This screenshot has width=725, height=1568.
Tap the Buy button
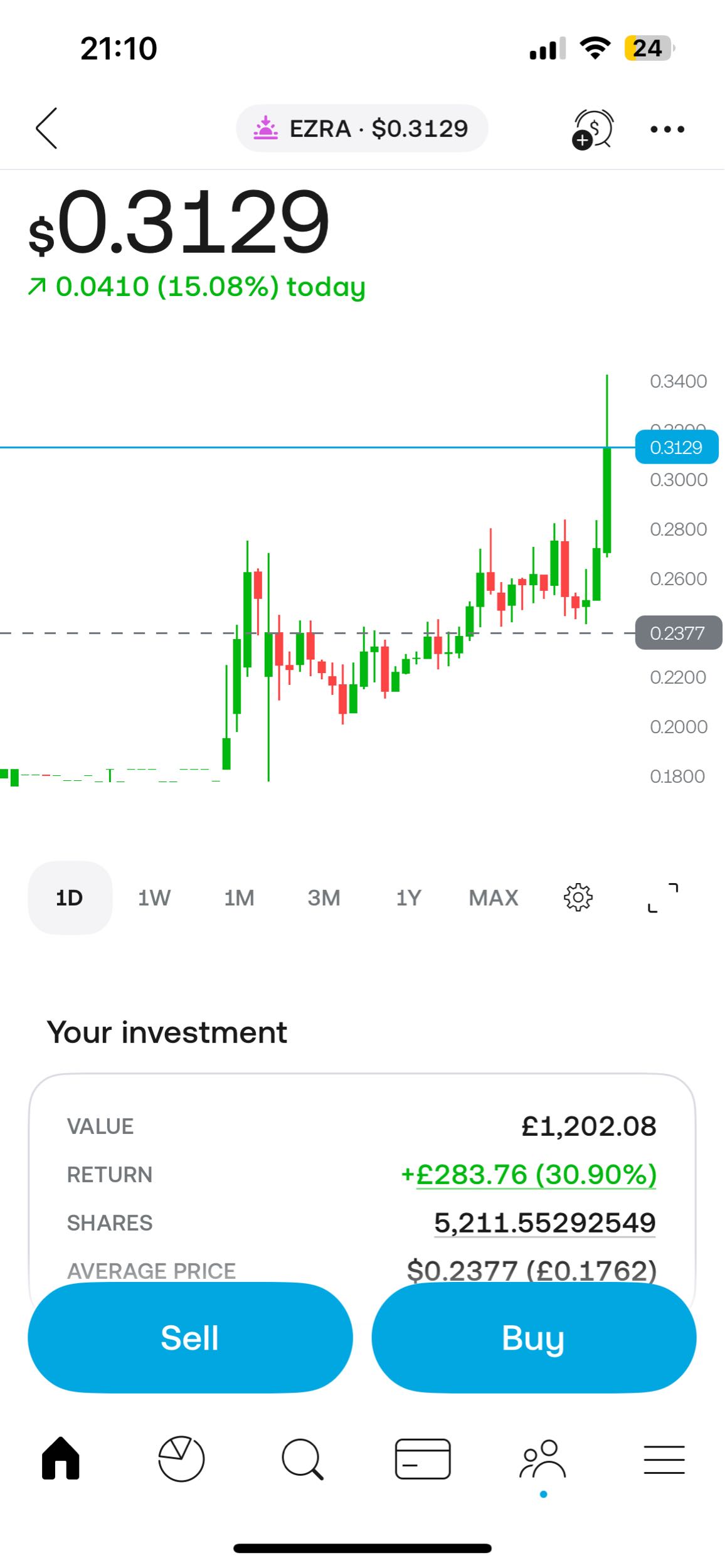pos(534,1337)
